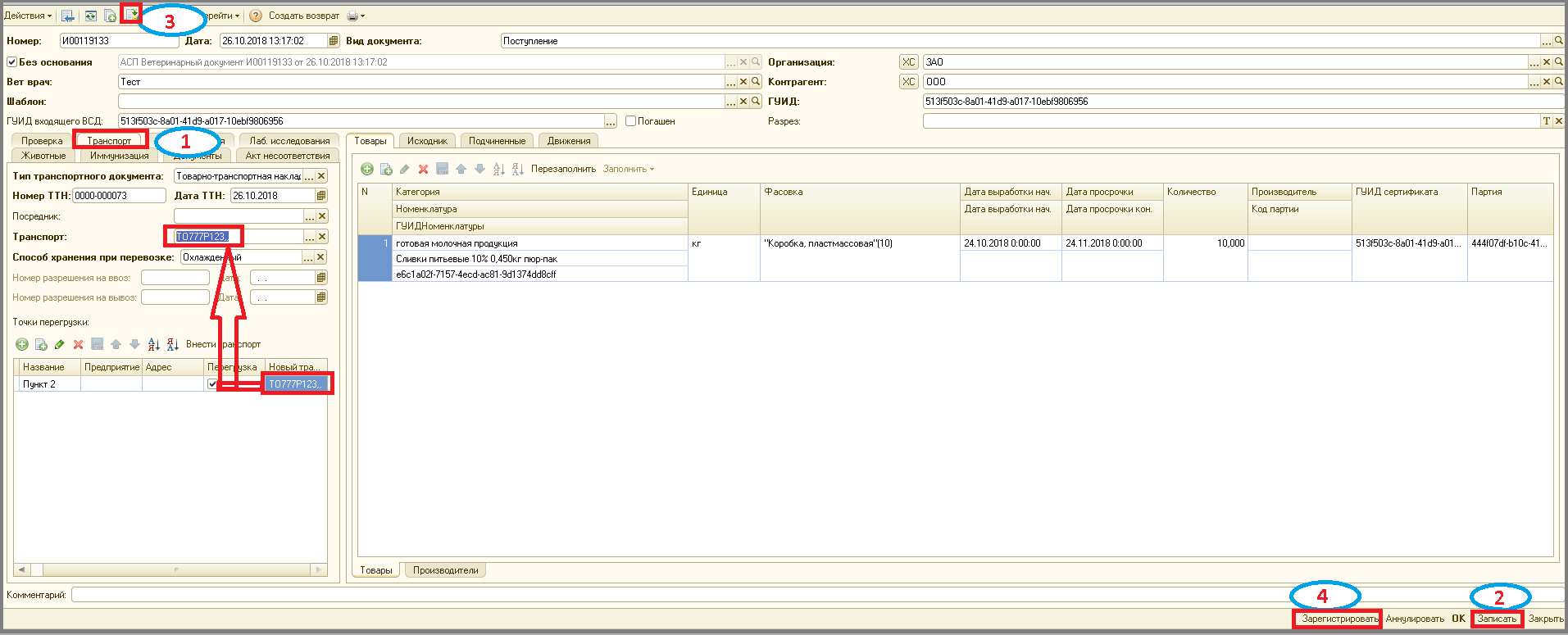Click the find-in-list icon next to Действия
Viewport: 1568px width, 635px height.
68,16
